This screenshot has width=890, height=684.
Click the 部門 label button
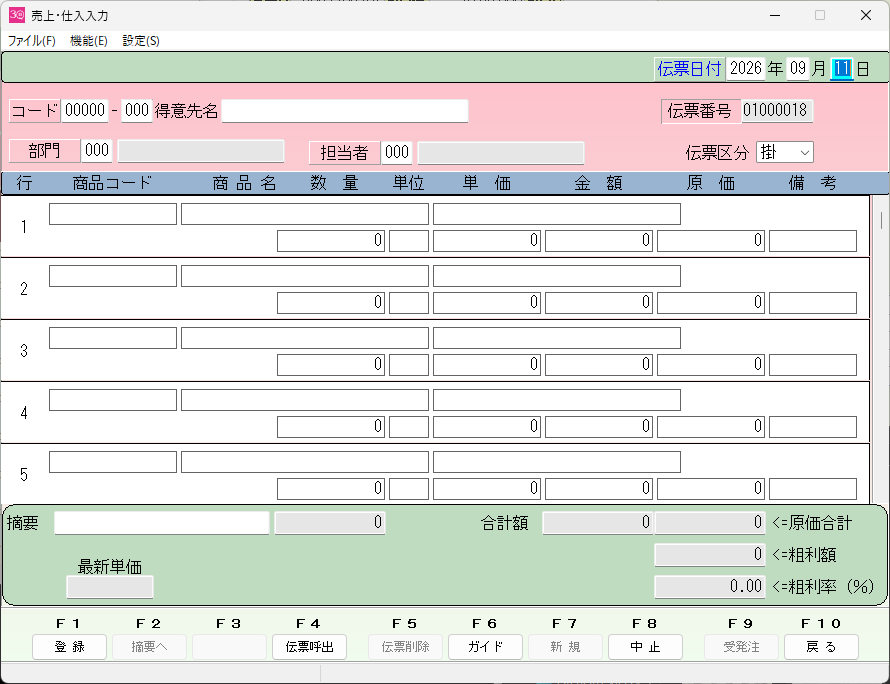click(x=44, y=151)
